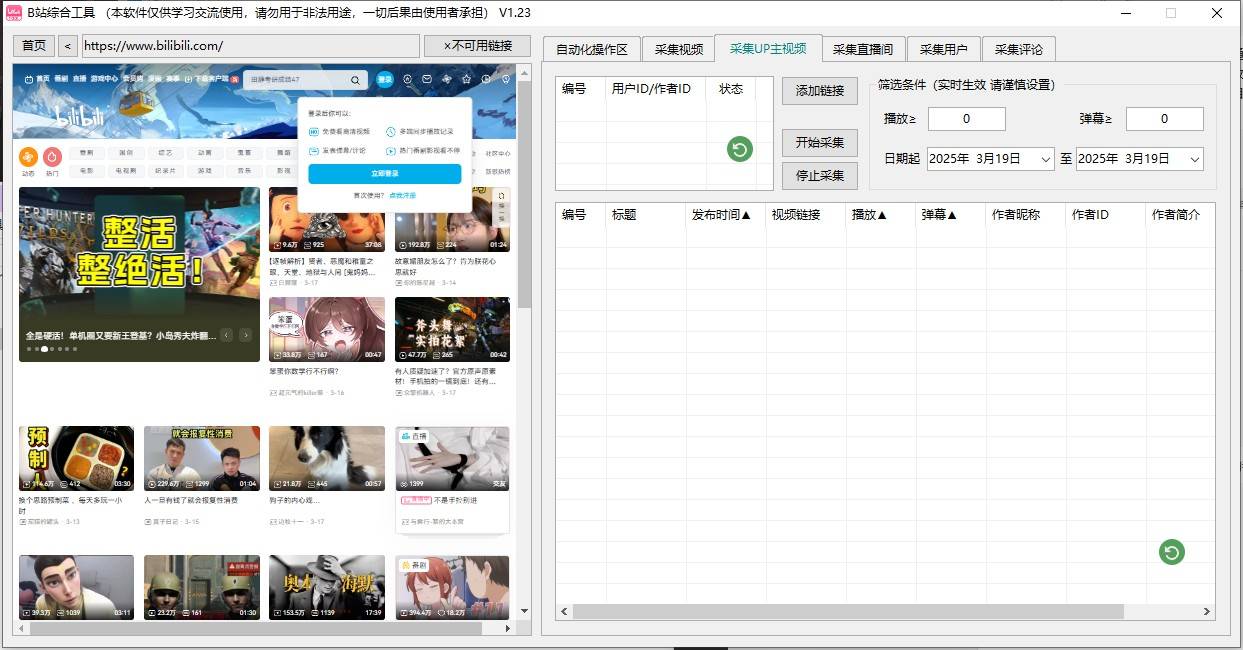Viewport: 1243px width, 650px height.
Task: Switch to the 采集视频 tab
Action: click(678, 49)
